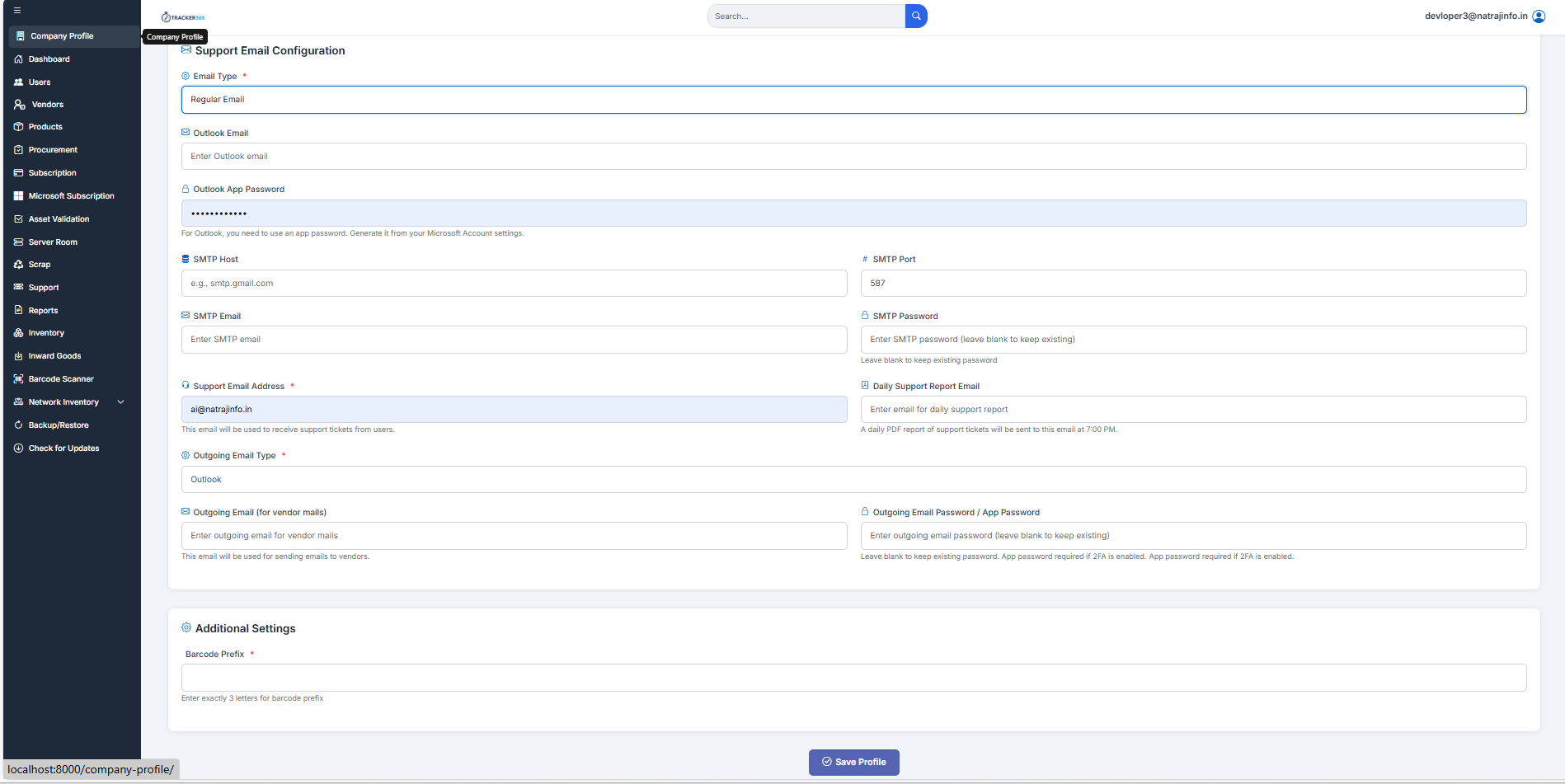This screenshot has height=784, width=1565.
Task: Click the Support Email Address field
Action: [x=514, y=410]
